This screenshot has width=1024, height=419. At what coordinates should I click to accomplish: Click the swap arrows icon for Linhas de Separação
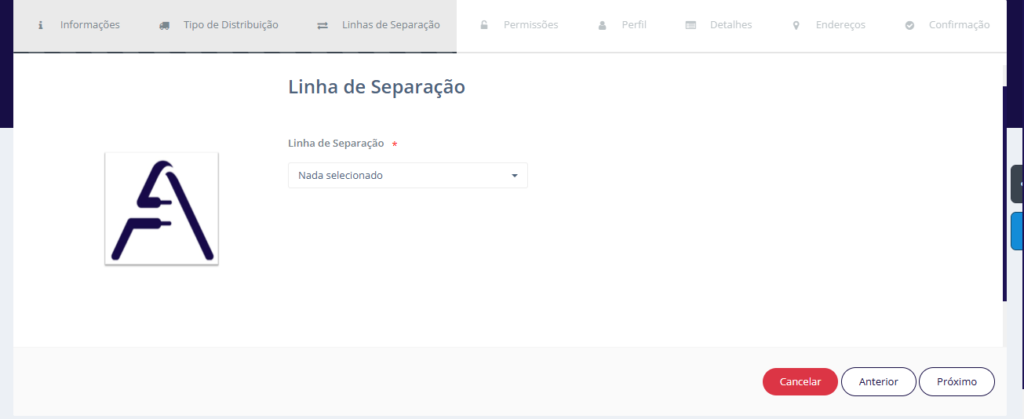tap(322, 25)
